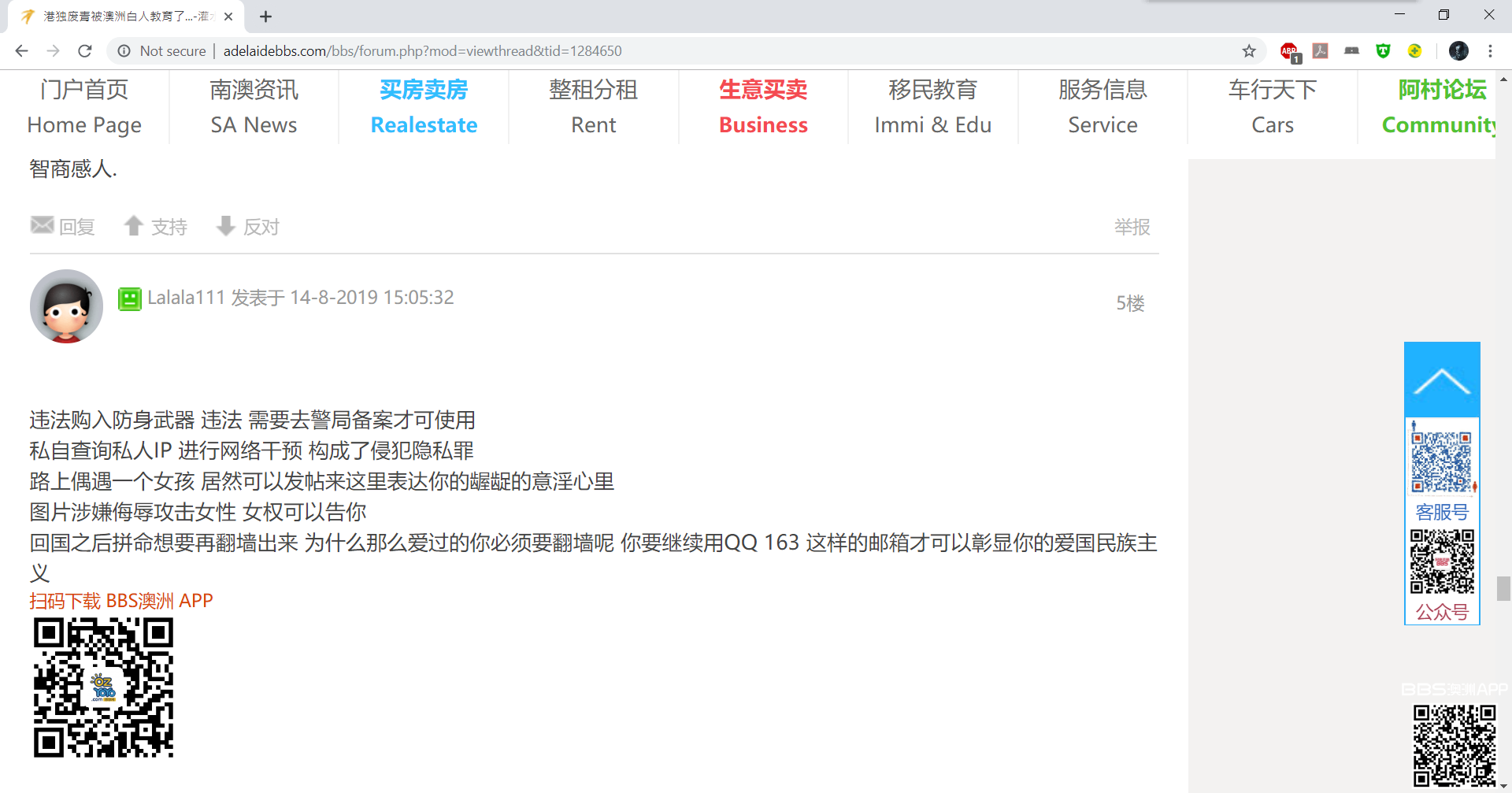
Task: Reload the current page
Action: pyautogui.click(x=85, y=51)
